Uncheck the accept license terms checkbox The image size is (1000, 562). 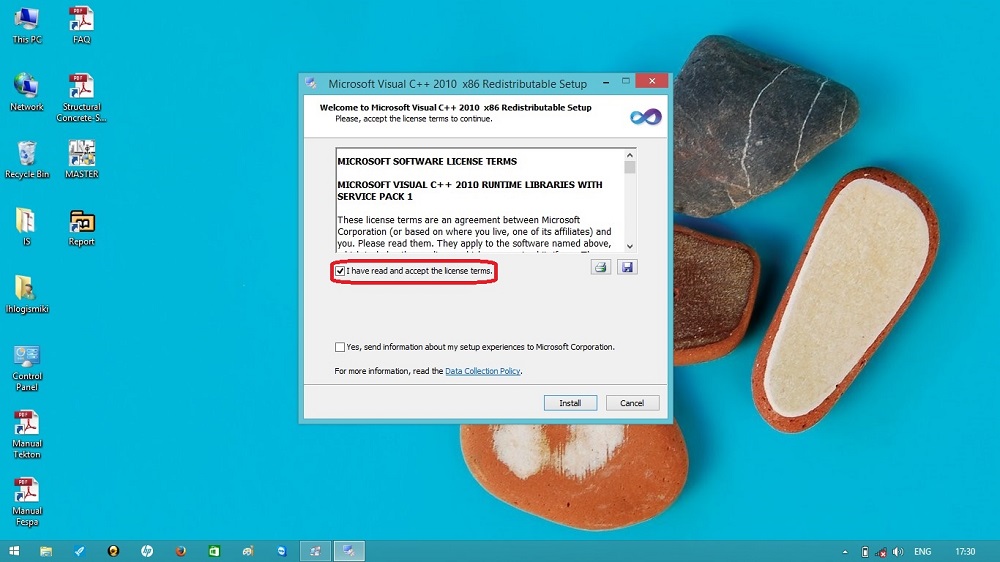[340, 271]
